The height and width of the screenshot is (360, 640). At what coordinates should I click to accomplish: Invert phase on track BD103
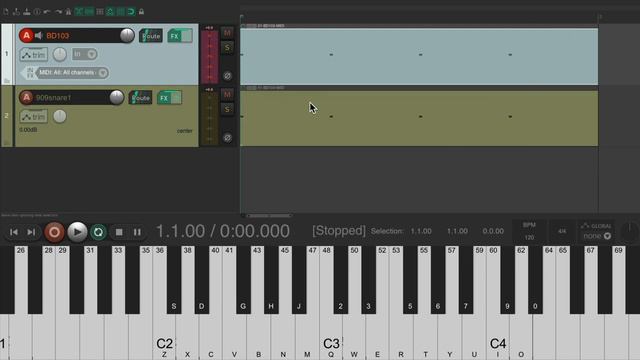(227, 76)
